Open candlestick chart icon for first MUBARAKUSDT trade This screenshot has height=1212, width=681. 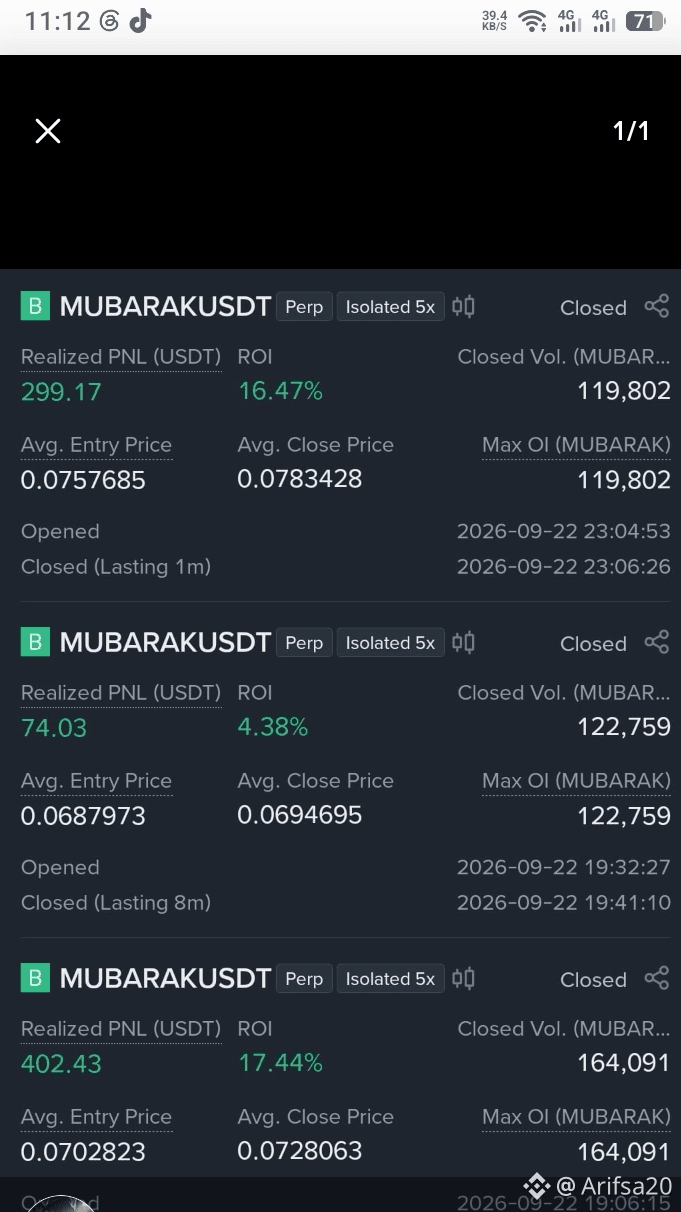point(463,306)
